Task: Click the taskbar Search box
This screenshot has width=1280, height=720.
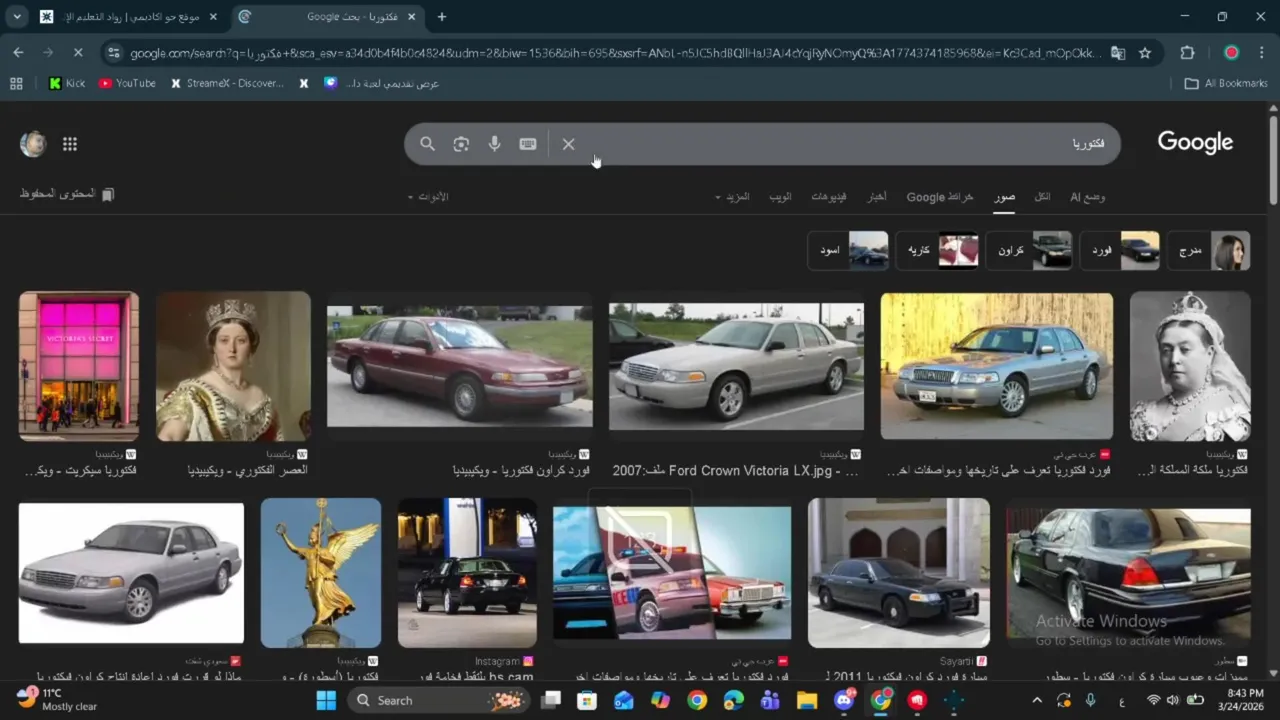Action: (440, 700)
